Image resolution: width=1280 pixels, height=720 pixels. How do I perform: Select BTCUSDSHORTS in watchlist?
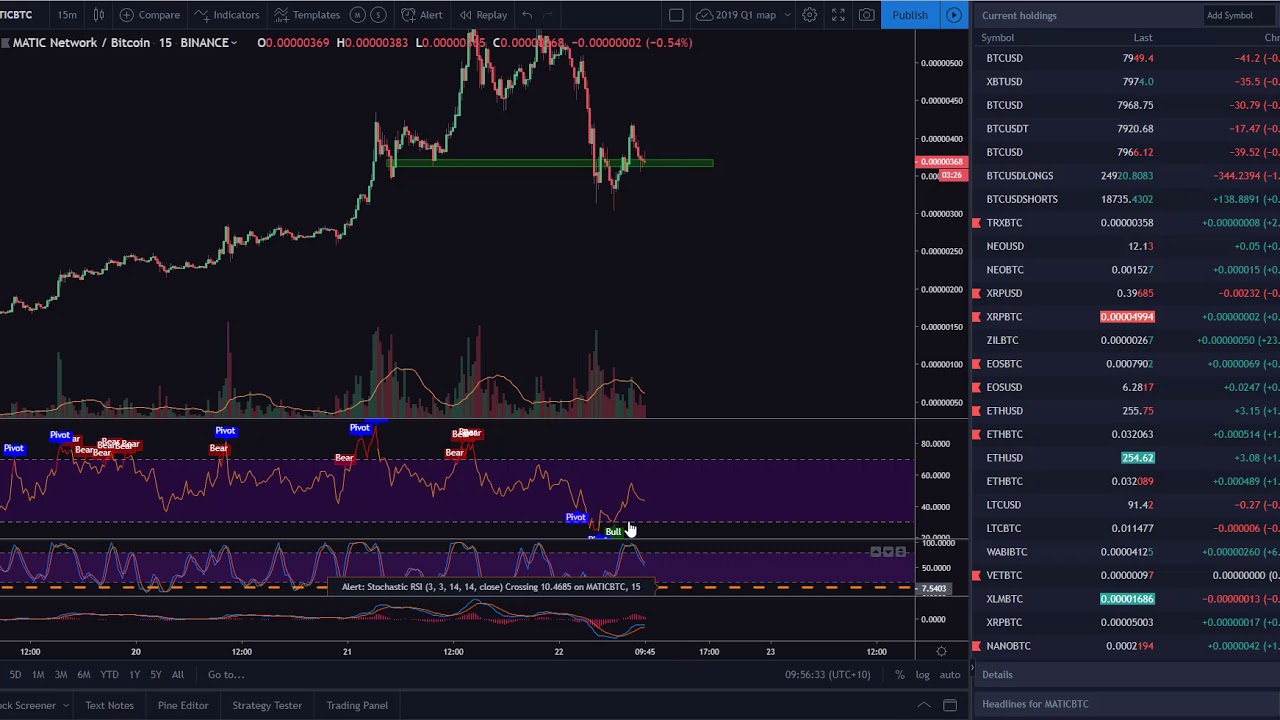click(1127, 199)
